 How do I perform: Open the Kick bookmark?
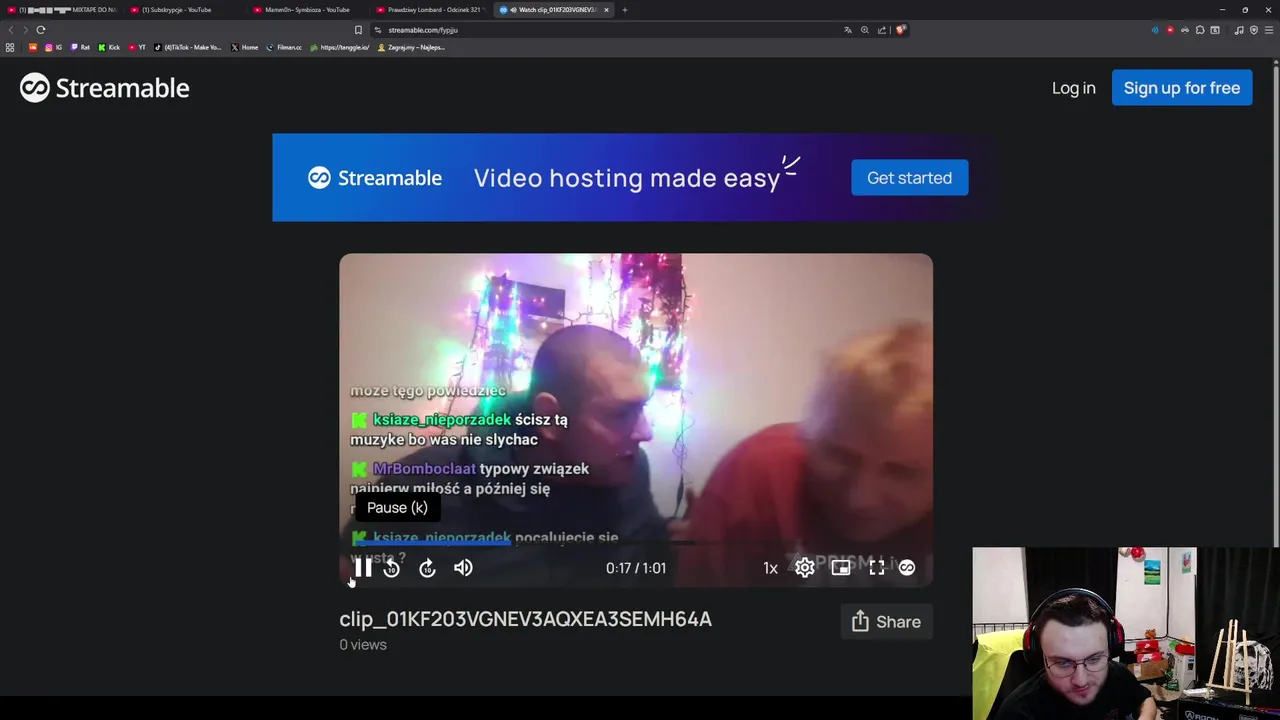click(109, 47)
